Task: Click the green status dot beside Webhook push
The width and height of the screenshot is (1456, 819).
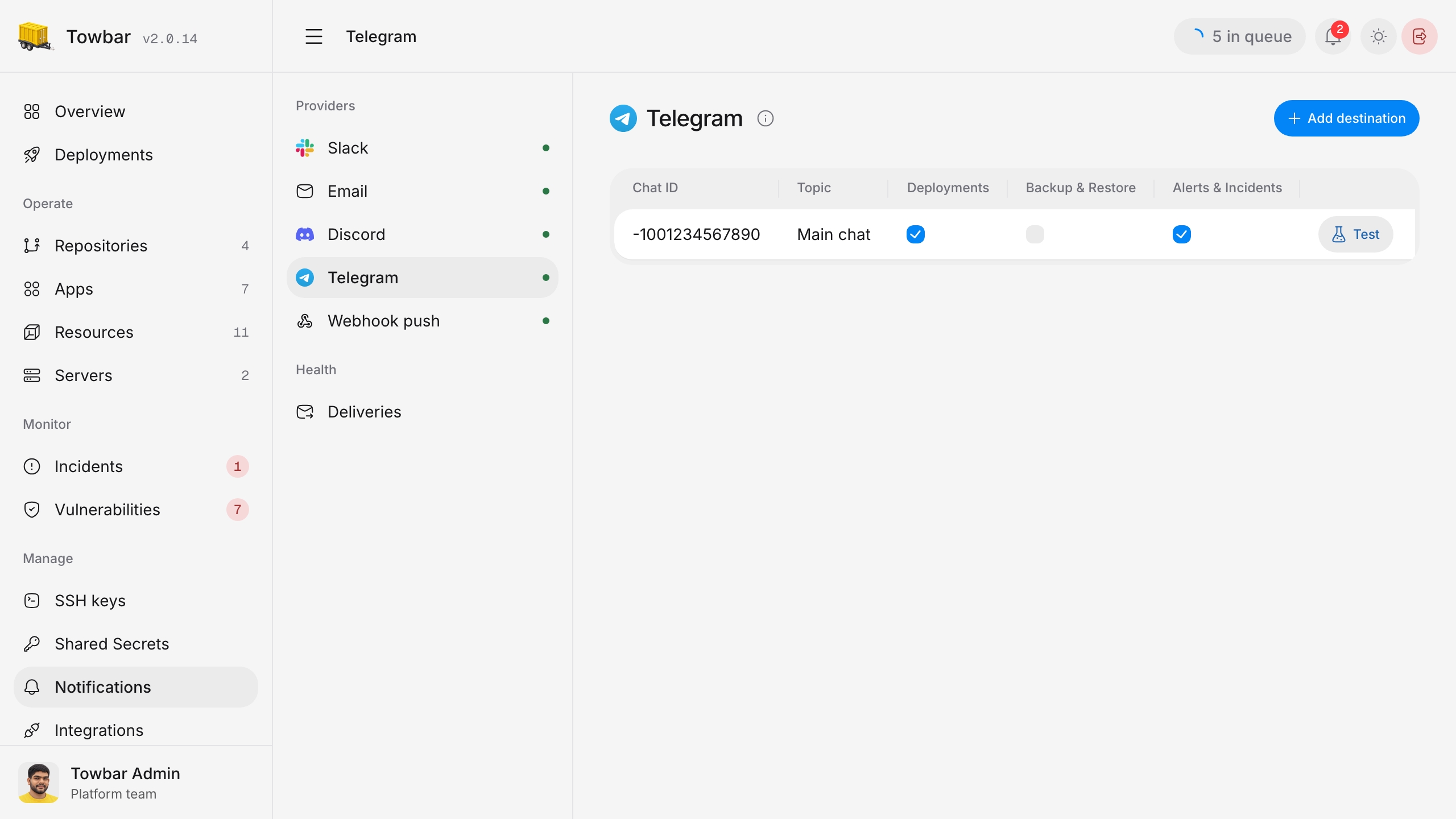Action: pyautogui.click(x=546, y=321)
